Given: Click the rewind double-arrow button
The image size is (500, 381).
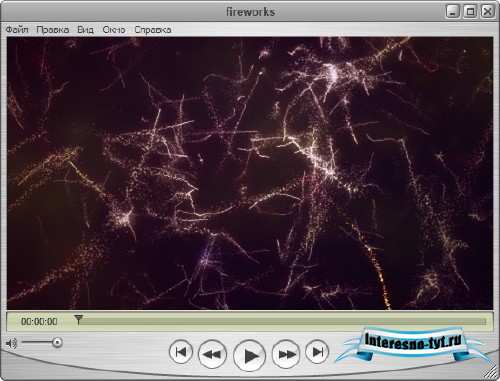Looking at the screenshot, I should pos(212,354).
